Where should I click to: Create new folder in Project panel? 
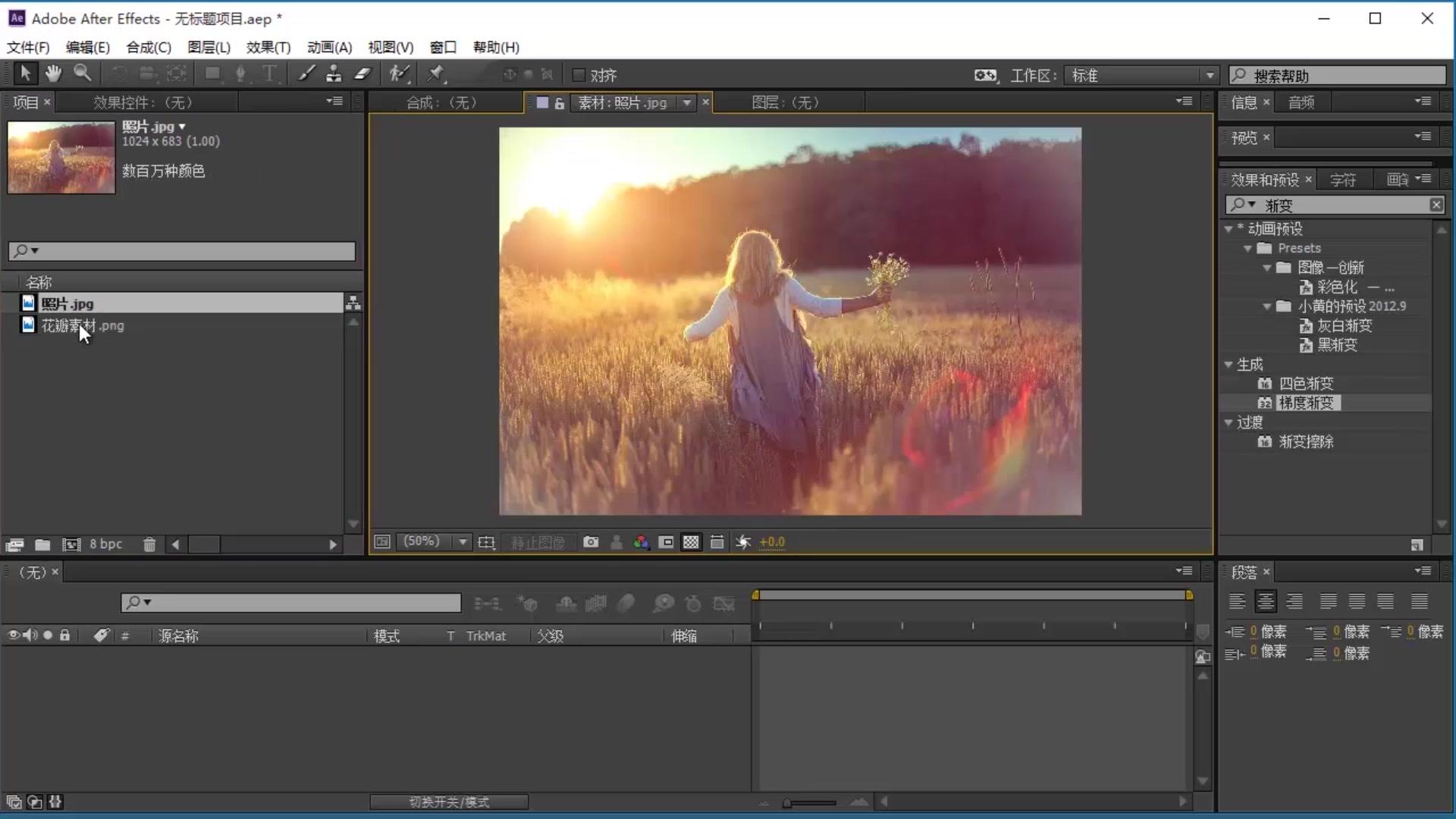(x=42, y=544)
